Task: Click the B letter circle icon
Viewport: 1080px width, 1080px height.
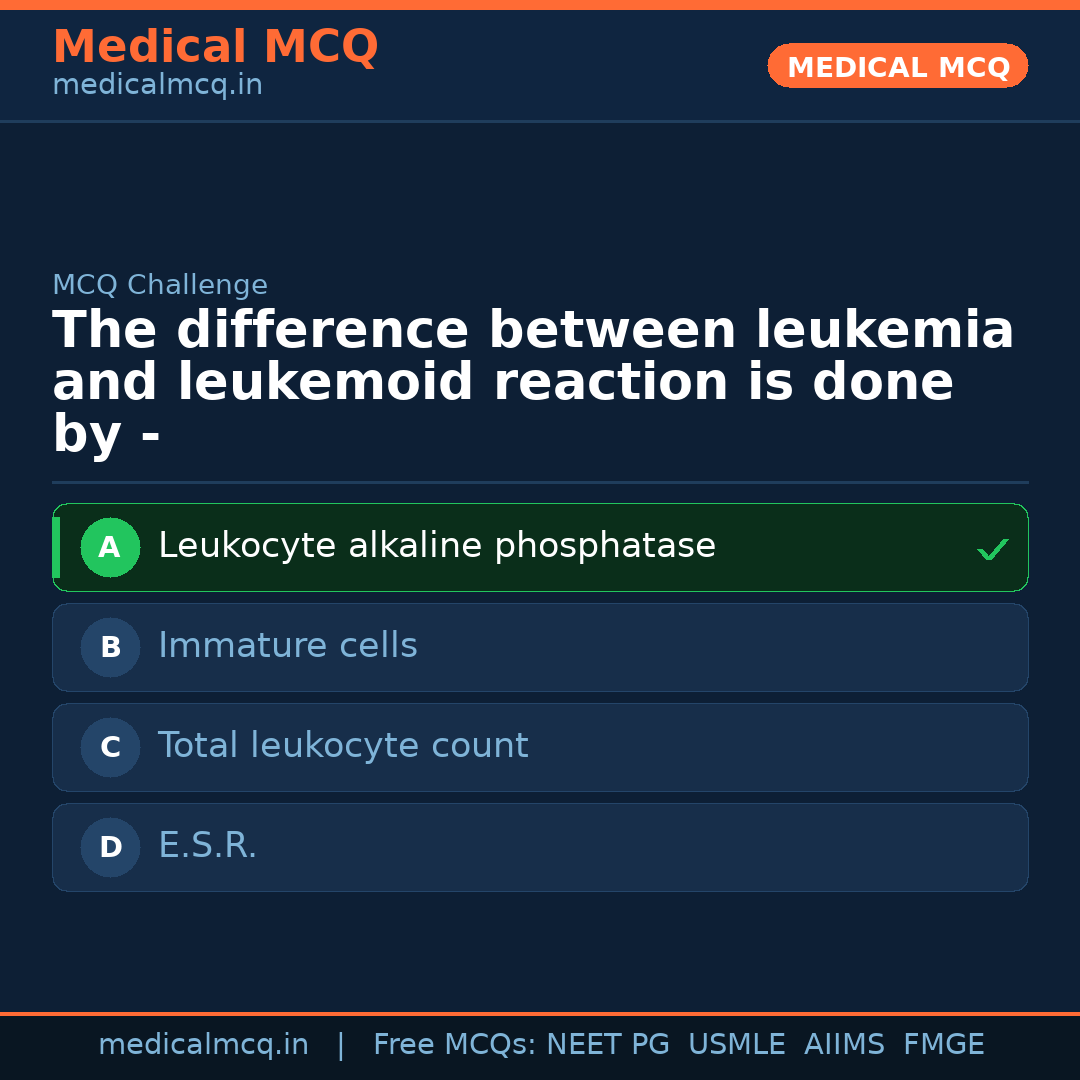Action: (x=110, y=648)
